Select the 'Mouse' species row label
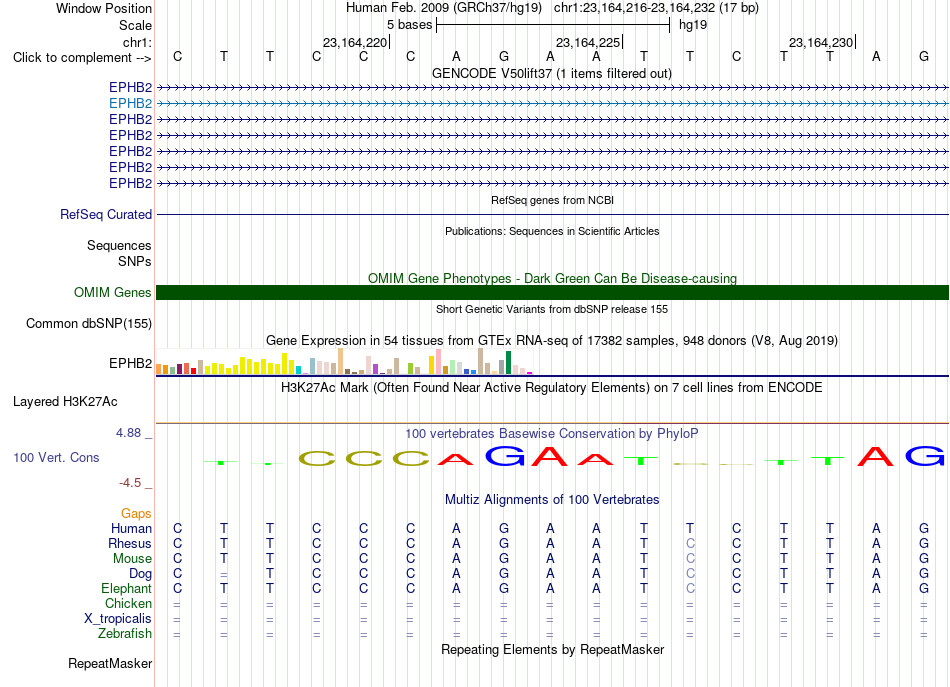The height and width of the screenshot is (687, 950). point(132,559)
